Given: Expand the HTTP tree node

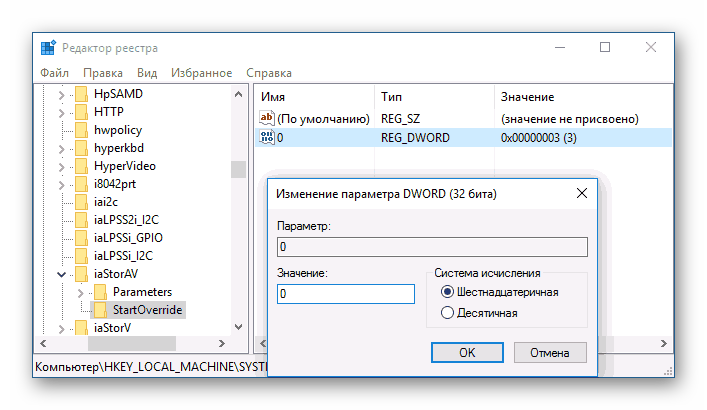Looking at the screenshot, I should 62,113.
